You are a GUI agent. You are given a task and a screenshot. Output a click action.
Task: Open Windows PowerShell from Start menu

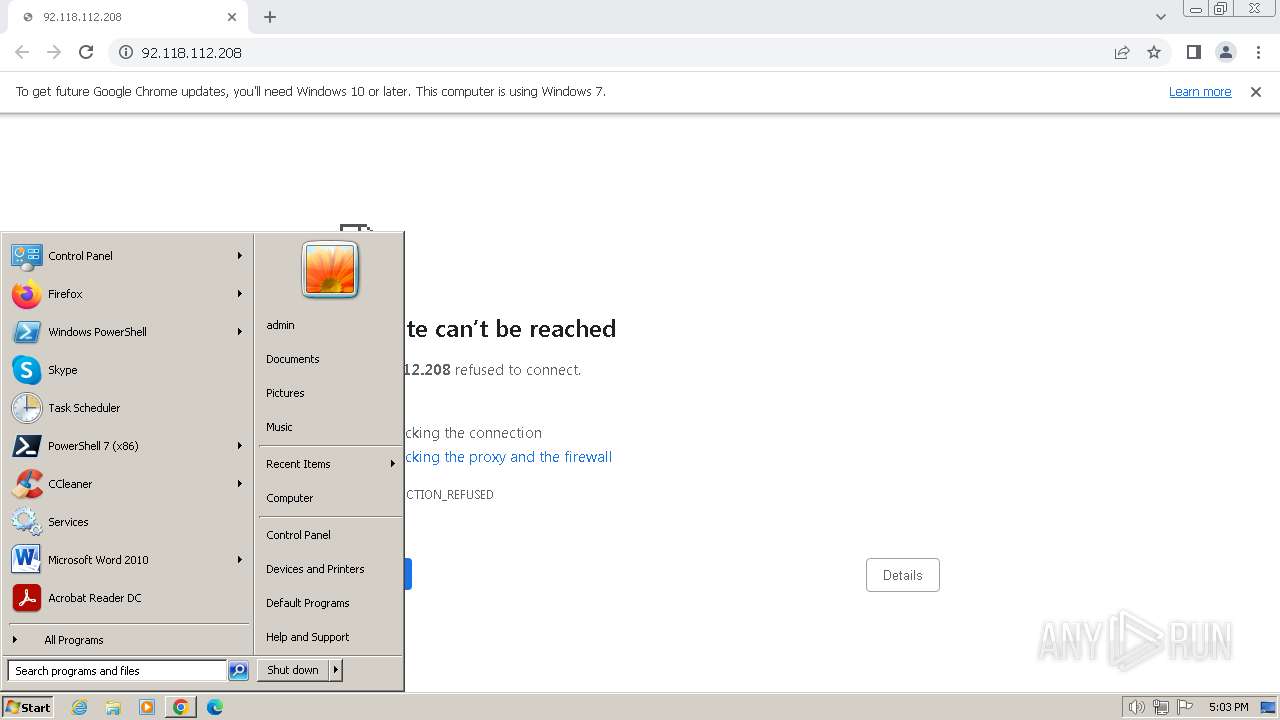tap(128, 332)
